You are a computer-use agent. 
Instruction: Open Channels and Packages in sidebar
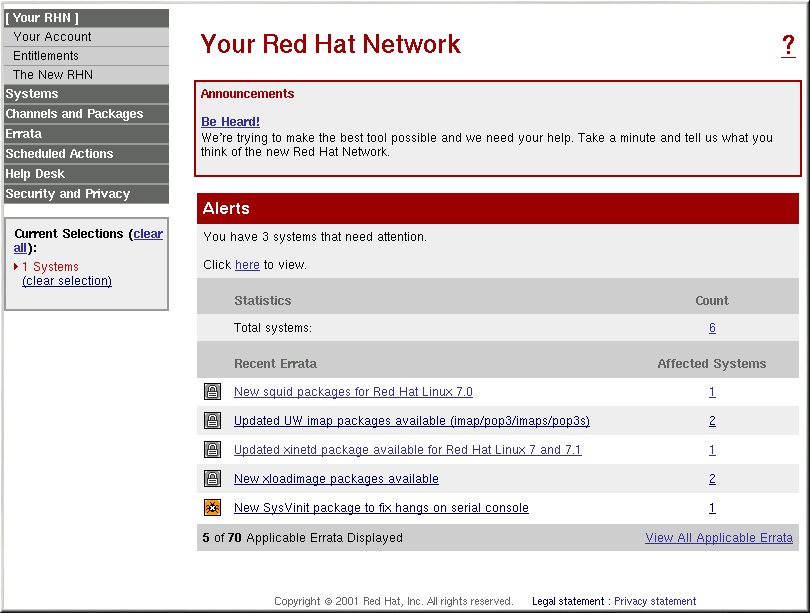[x=74, y=114]
